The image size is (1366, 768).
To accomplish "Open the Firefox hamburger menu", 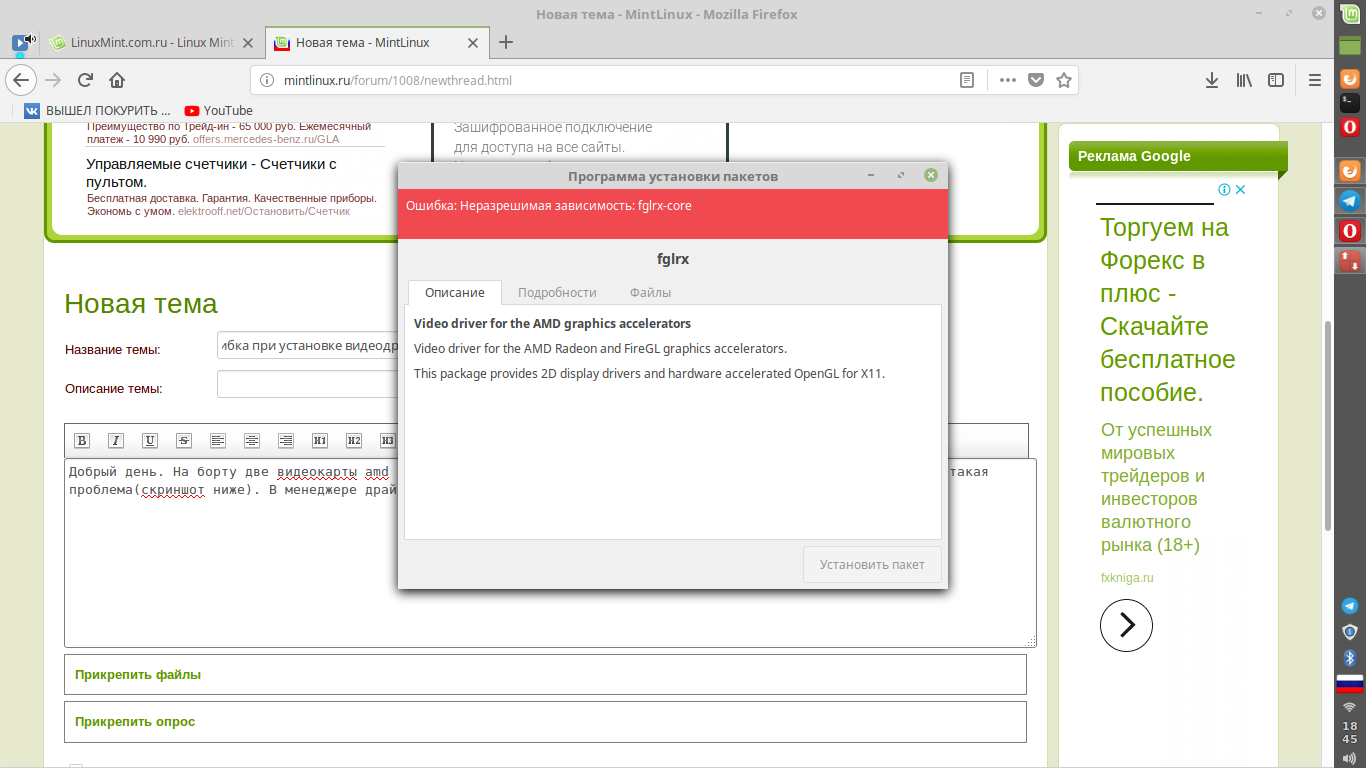I will (1315, 80).
